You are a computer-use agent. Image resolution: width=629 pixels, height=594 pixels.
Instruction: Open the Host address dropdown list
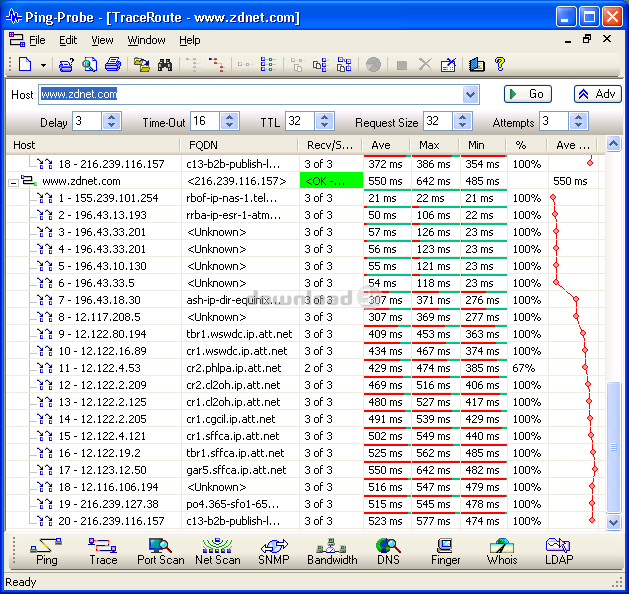click(470, 95)
